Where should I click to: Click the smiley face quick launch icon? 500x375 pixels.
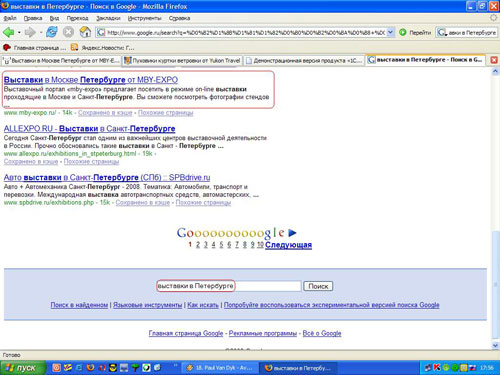pos(113,368)
